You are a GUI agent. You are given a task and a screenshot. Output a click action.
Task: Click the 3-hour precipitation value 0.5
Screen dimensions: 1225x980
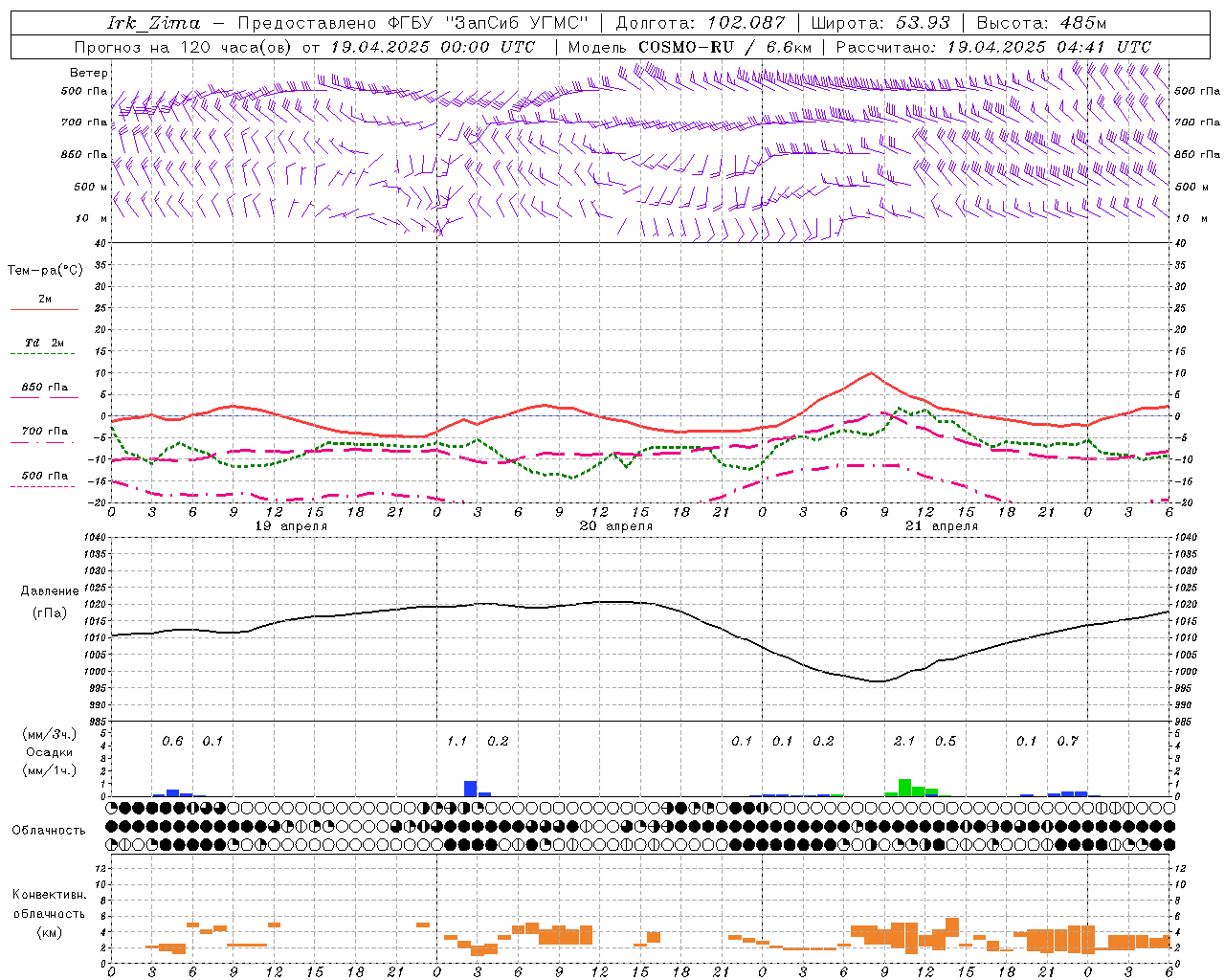coord(946,742)
